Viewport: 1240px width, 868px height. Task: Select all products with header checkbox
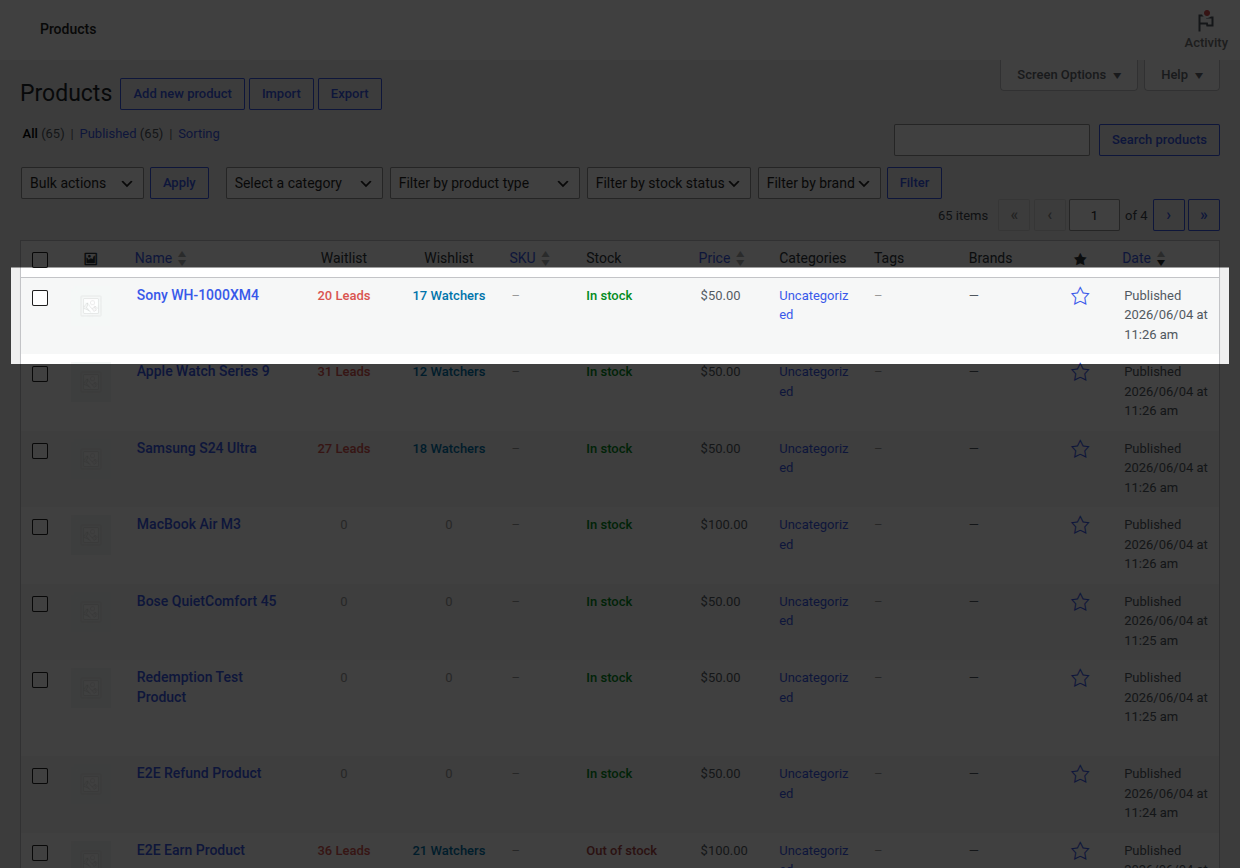pos(40,260)
